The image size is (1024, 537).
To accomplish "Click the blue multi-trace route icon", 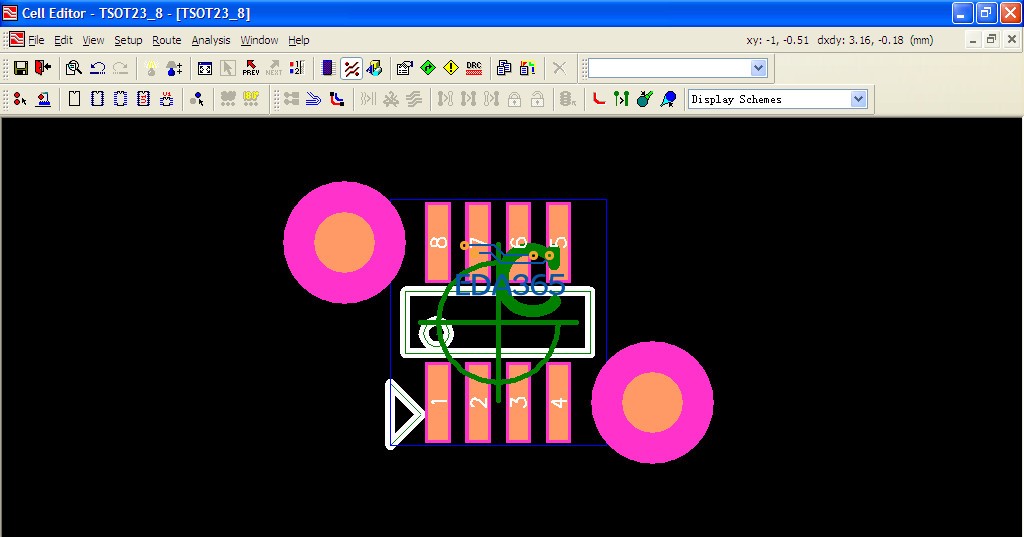I will [x=313, y=99].
